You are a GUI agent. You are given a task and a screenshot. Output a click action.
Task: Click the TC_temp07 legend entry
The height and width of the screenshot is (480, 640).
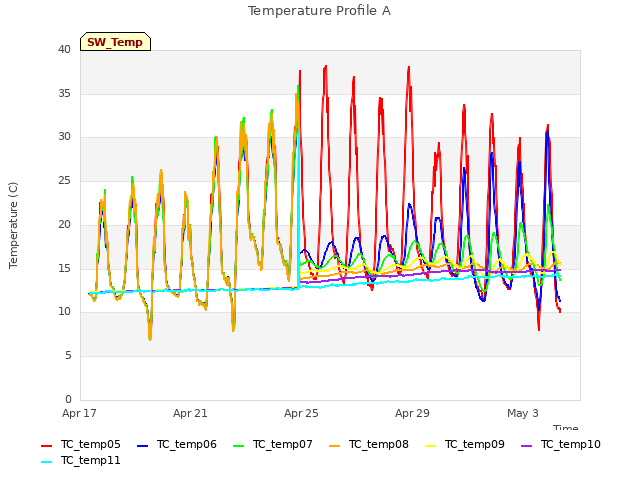click(x=273, y=444)
